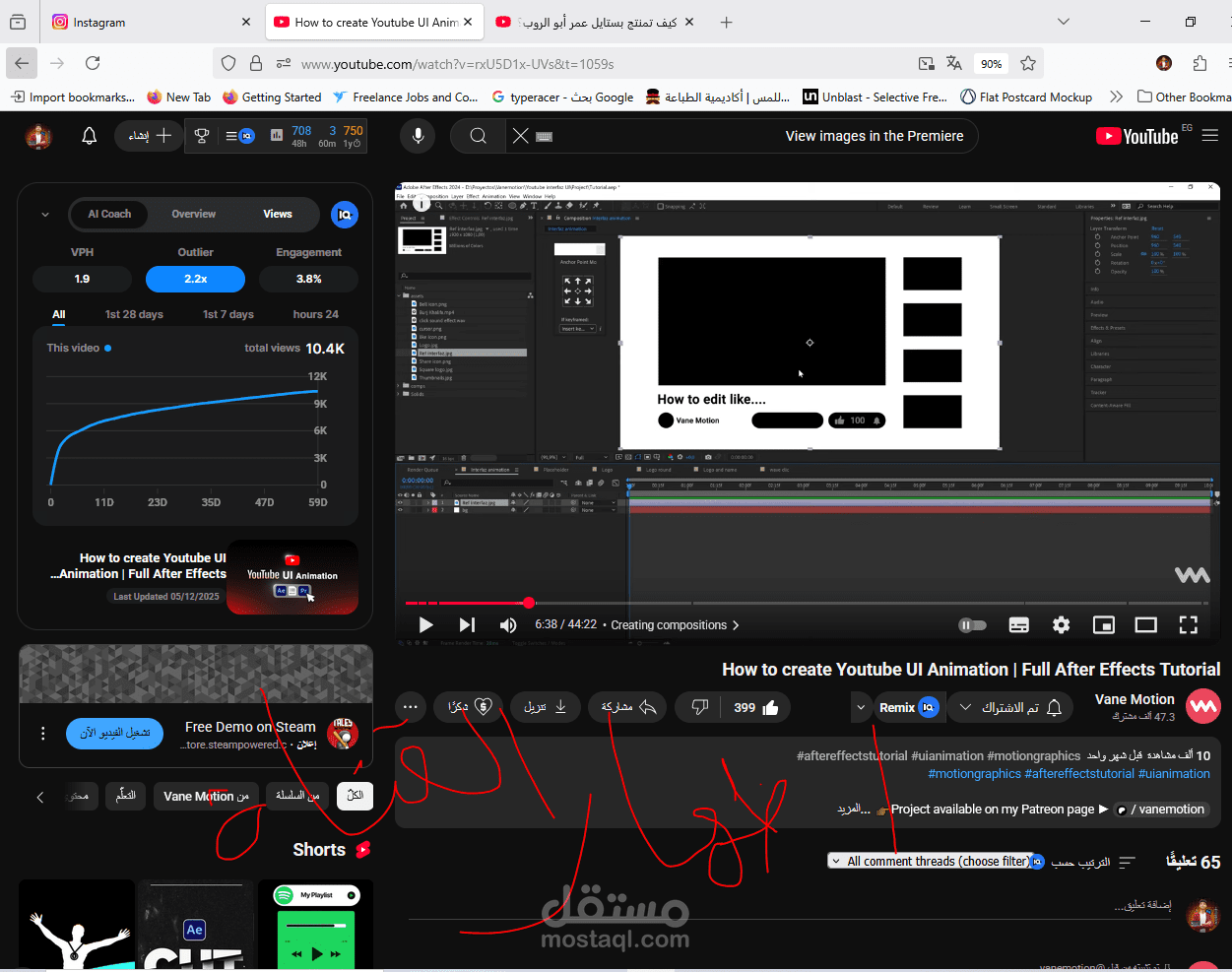
Task: Open the YouTube UI Animation thumbnail card
Action: coord(292,577)
